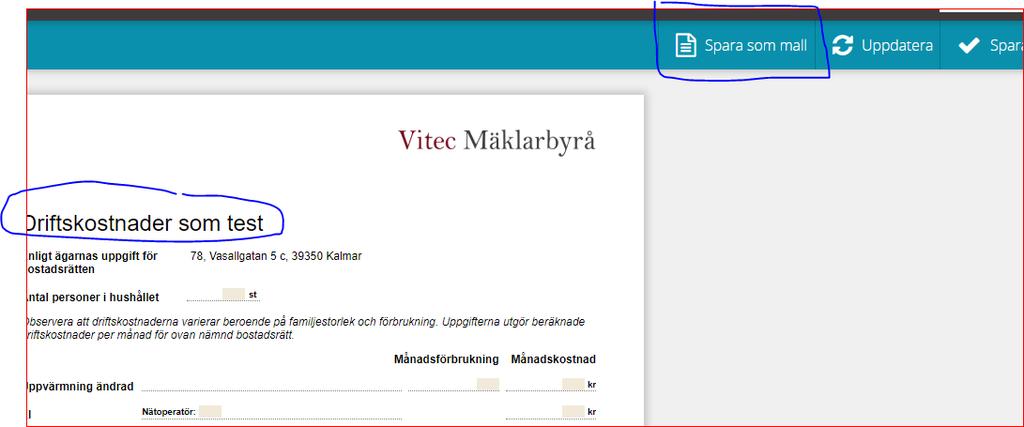Click the Nätoperatör input field
This screenshot has height=427, width=1024.
[x=210, y=411]
